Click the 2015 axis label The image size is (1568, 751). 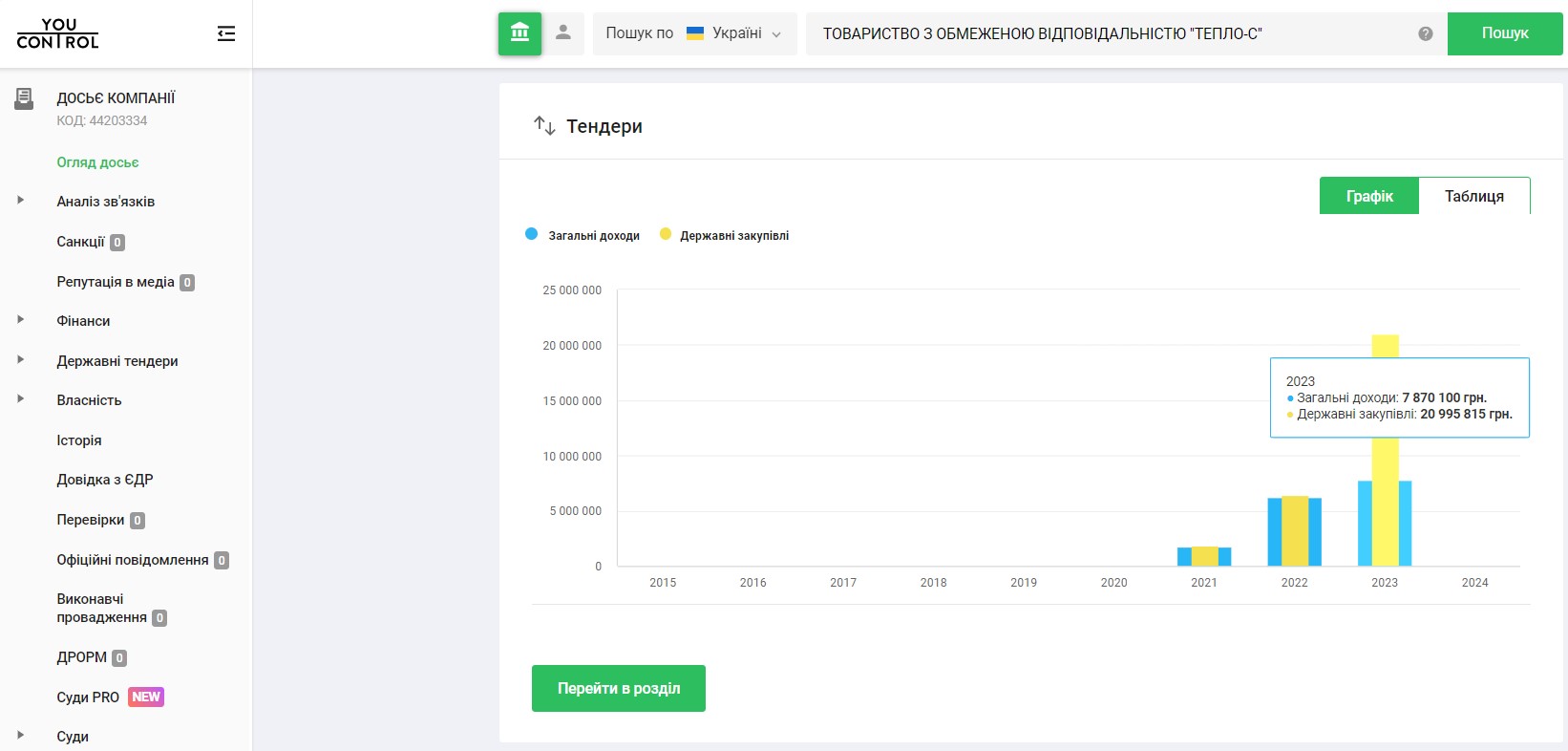(663, 582)
